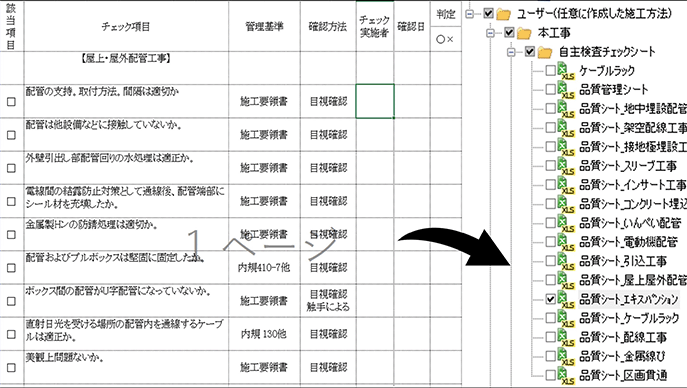687x388 pixels.
Task: Collapse the 本工事 tree node
Action: (x=490, y=33)
